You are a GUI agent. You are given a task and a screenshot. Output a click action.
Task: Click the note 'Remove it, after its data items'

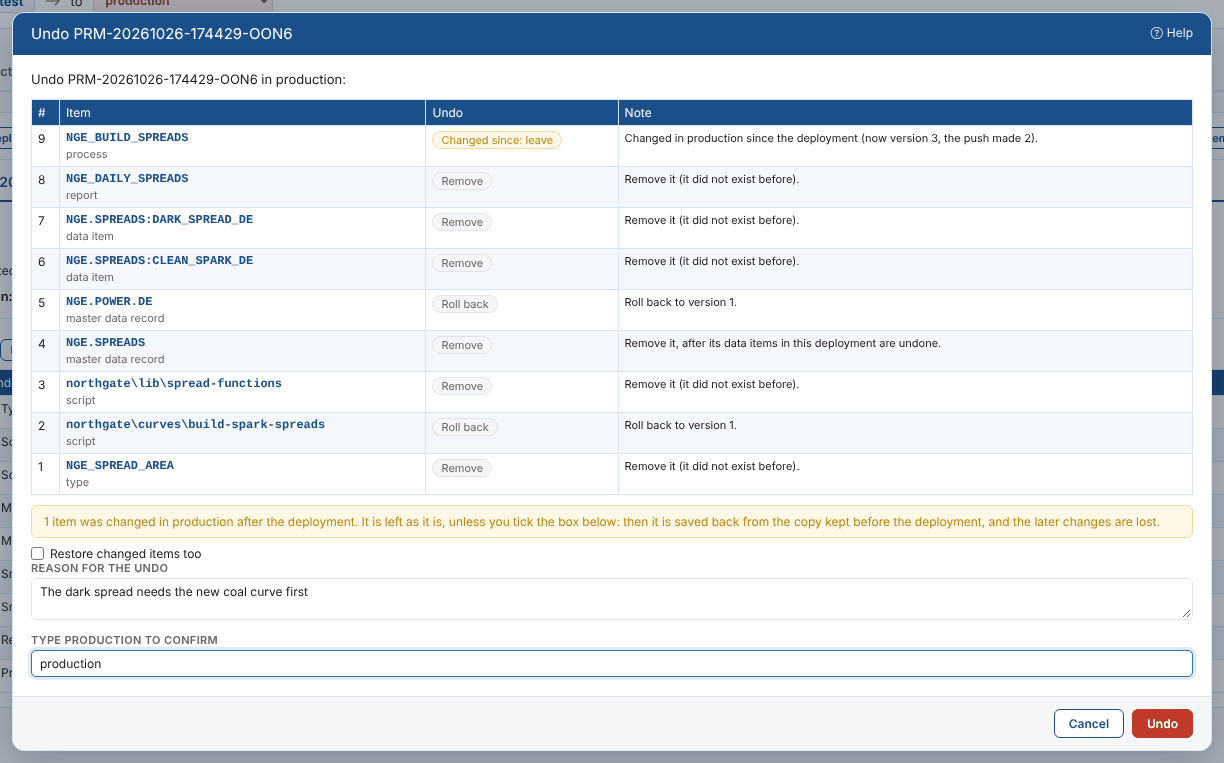click(x=782, y=343)
